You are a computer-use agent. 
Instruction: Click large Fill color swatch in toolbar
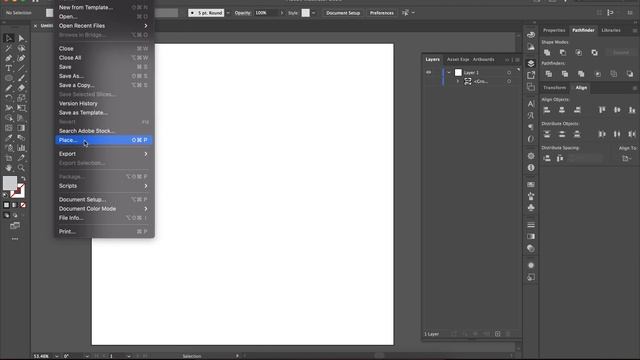(10, 183)
